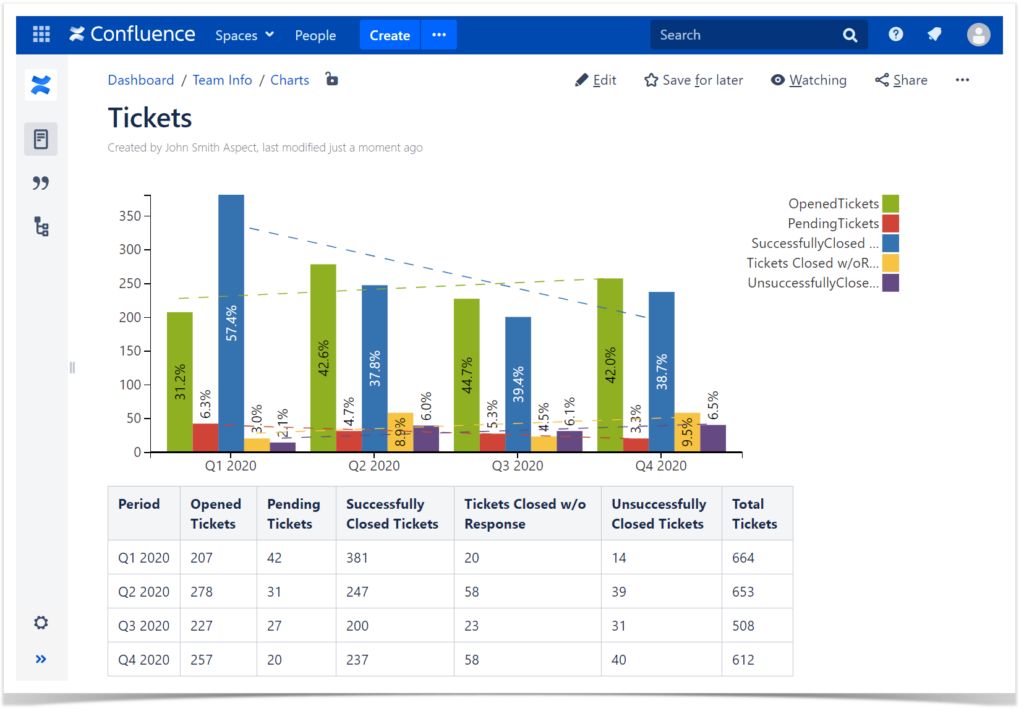The image size is (1024, 711).
Task: Open help via the question mark icon
Action: coord(895,34)
